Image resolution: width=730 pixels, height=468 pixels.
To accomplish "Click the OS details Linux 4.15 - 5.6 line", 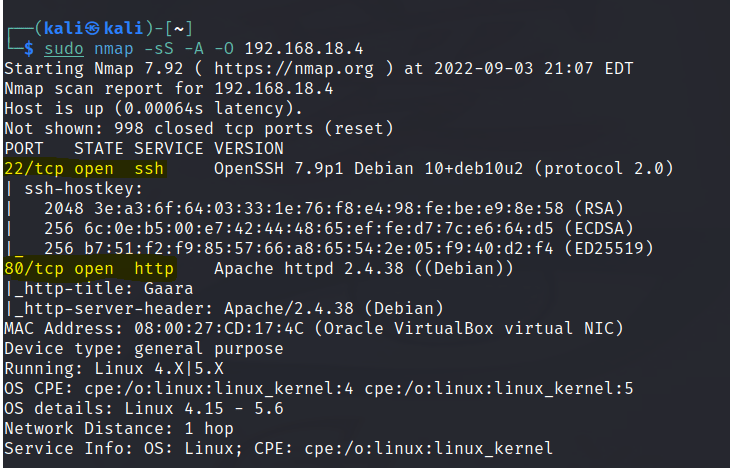I will (x=143, y=408).
